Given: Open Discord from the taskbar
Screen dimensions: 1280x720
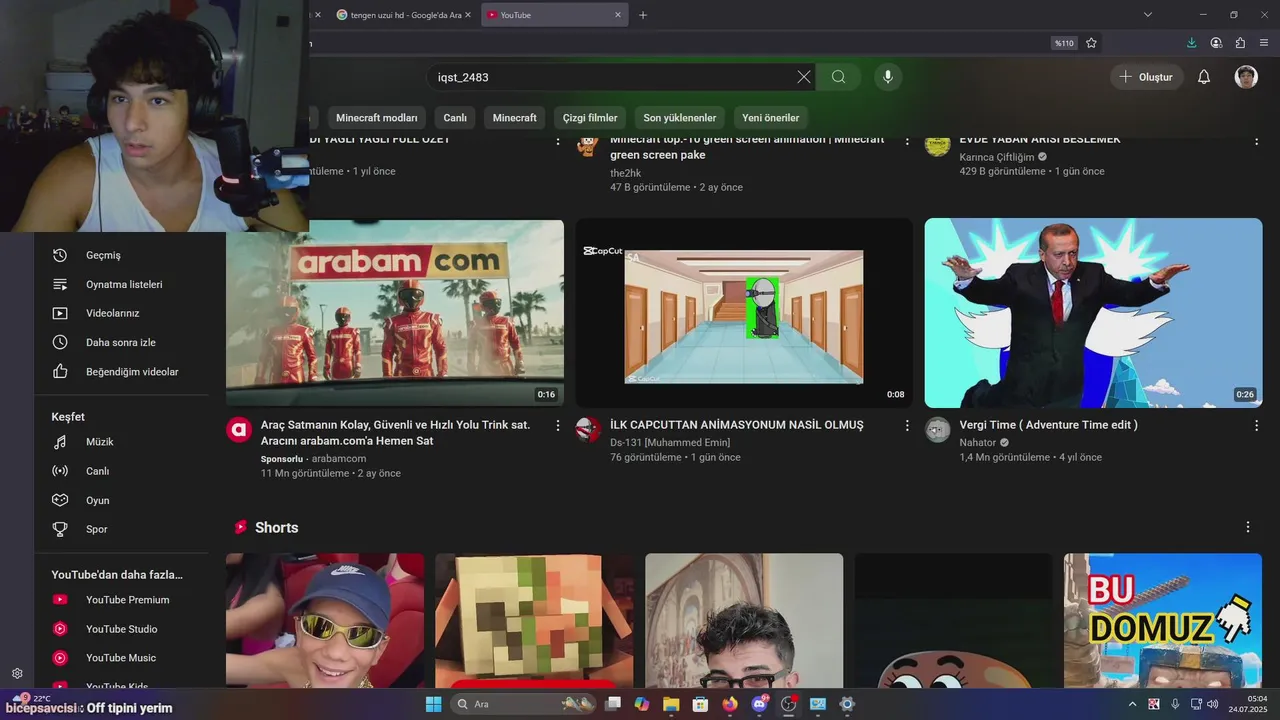Looking at the screenshot, I should (759, 704).
